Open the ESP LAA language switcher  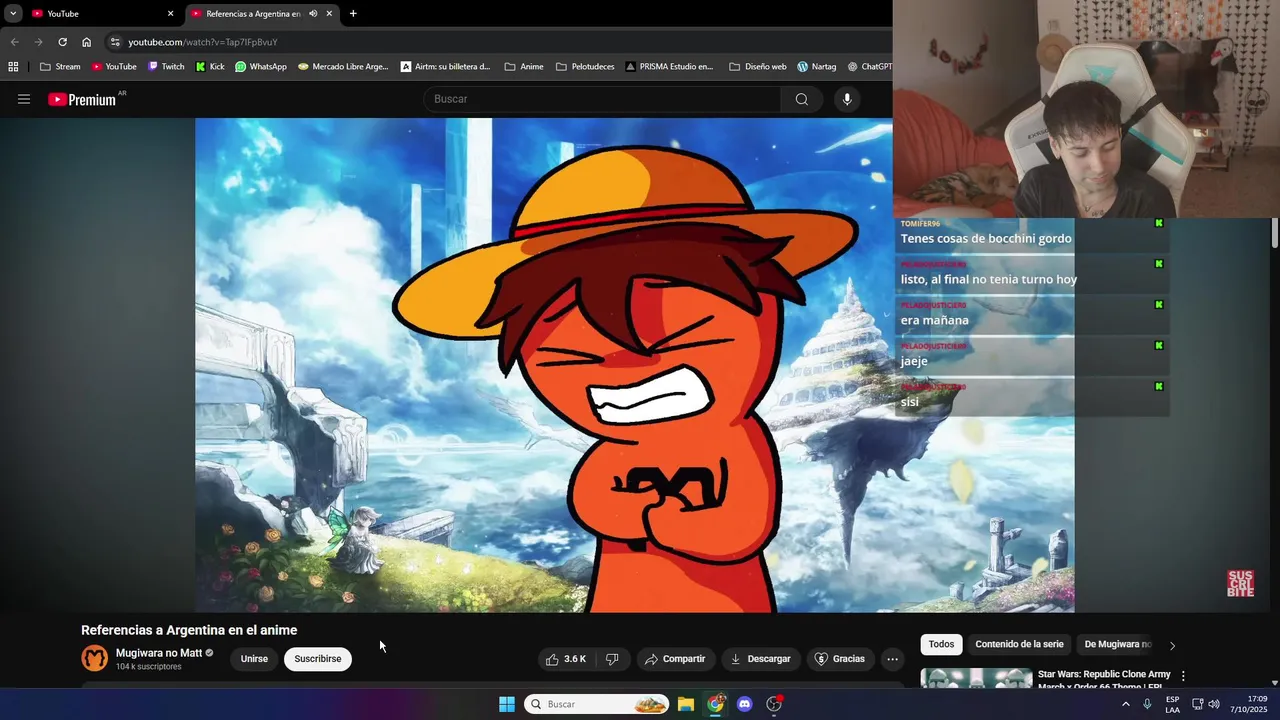coord(1172,704)
